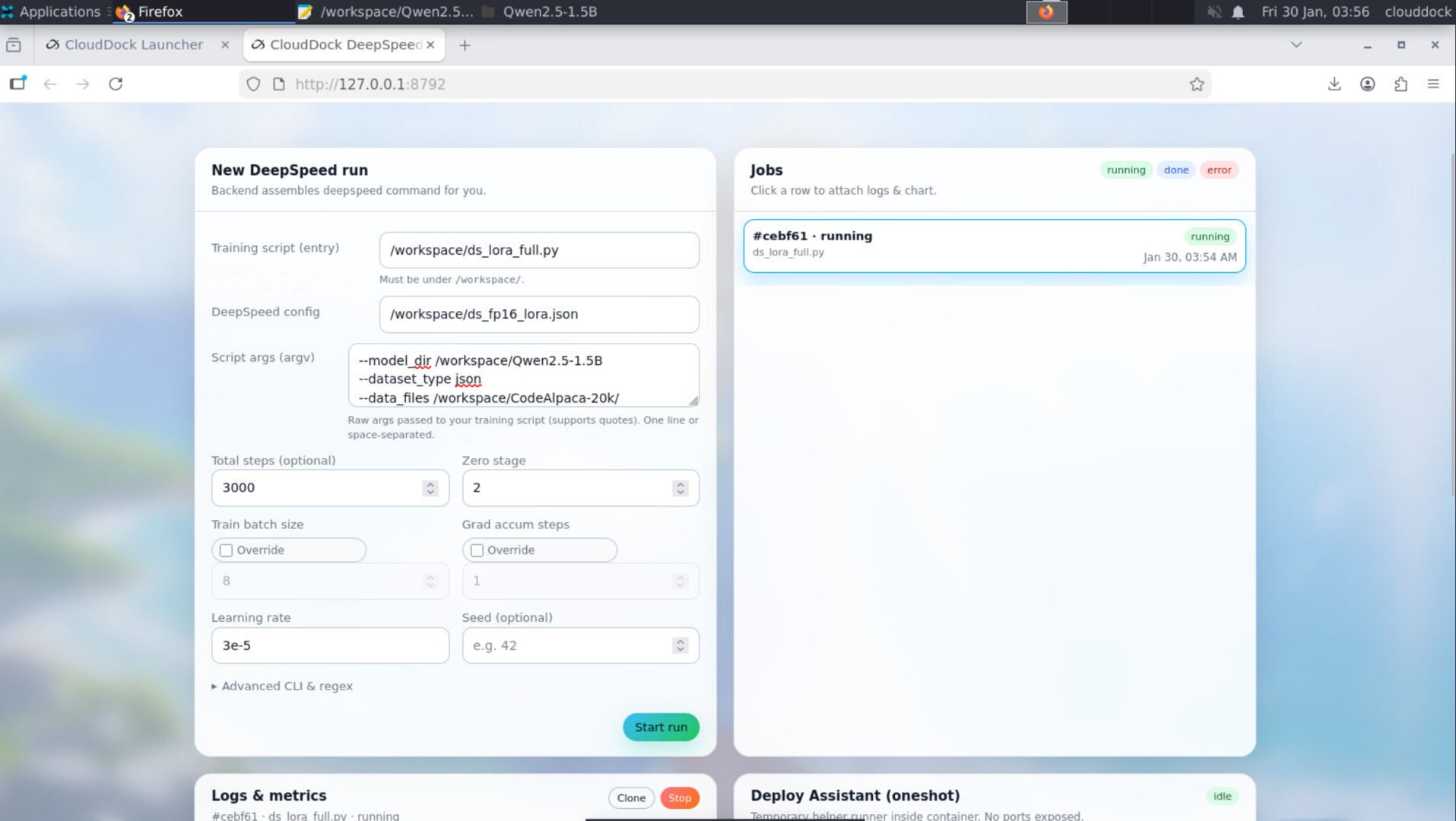Open a new browser tab with the plus icon
This screenshot has width=1456, height=821.
[x=465, y=45]
